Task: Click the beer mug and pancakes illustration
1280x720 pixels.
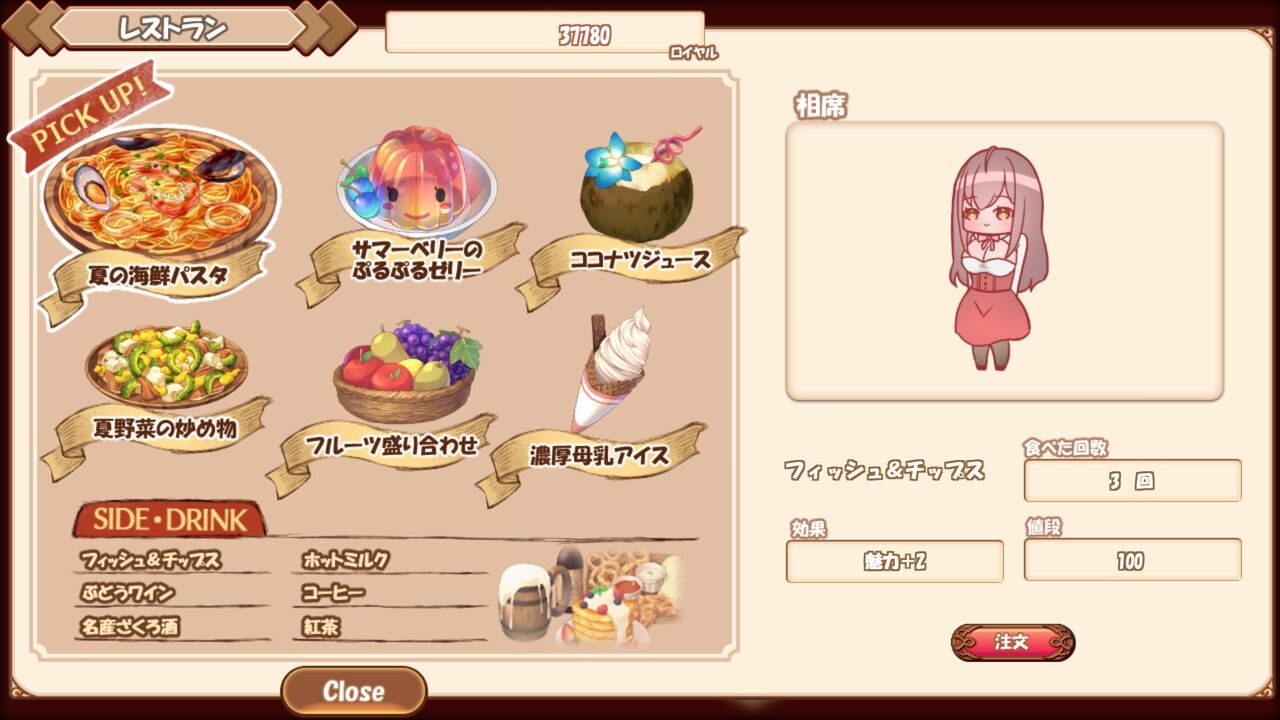Action: tap(592, 597)
